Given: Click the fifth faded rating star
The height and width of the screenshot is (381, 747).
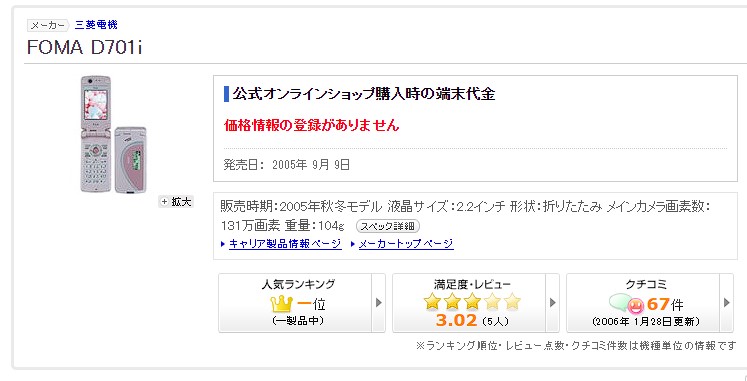Looking at the screenshot, I should tap(513, 301).
